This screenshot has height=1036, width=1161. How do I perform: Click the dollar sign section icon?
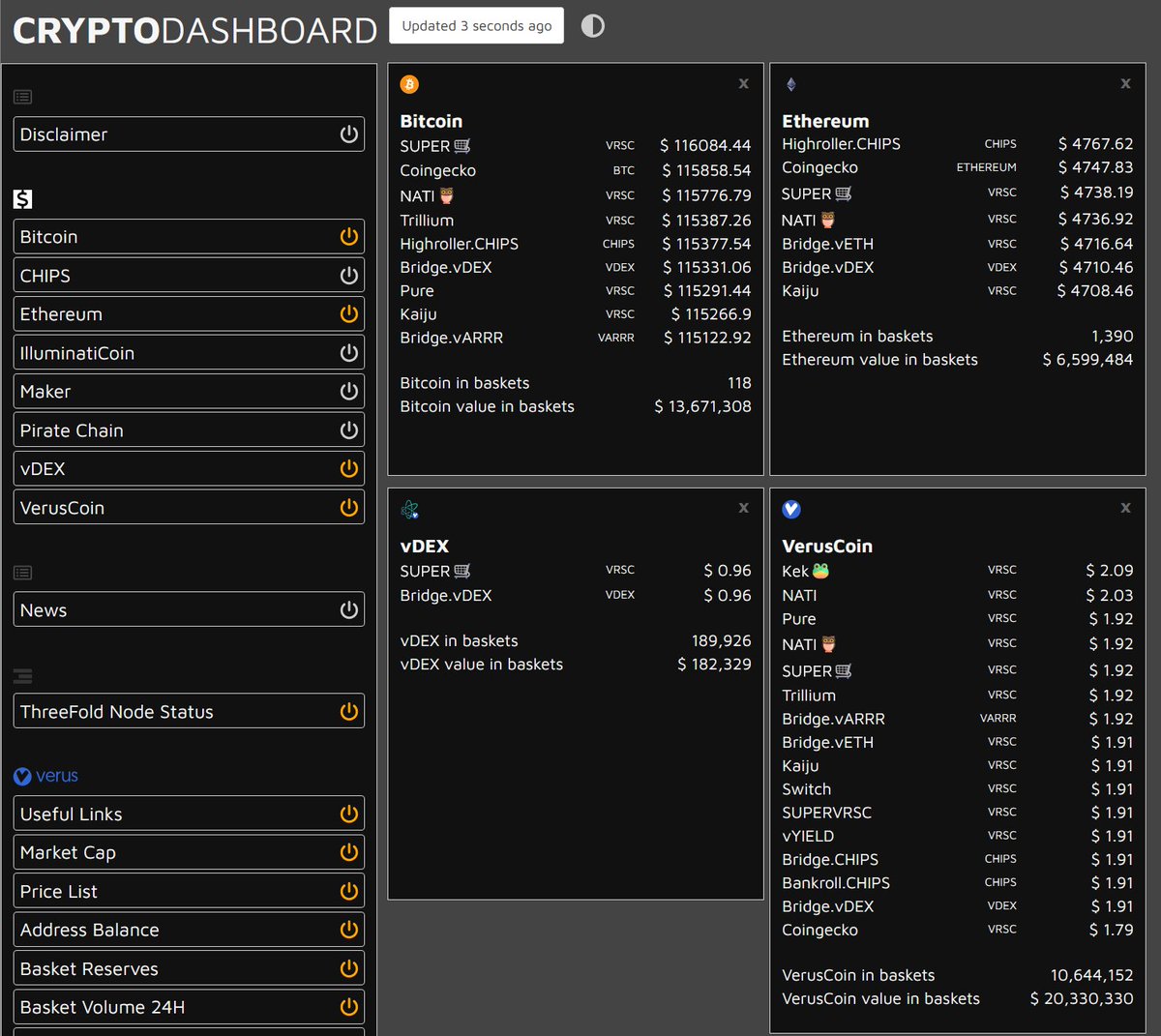(23, 199)
